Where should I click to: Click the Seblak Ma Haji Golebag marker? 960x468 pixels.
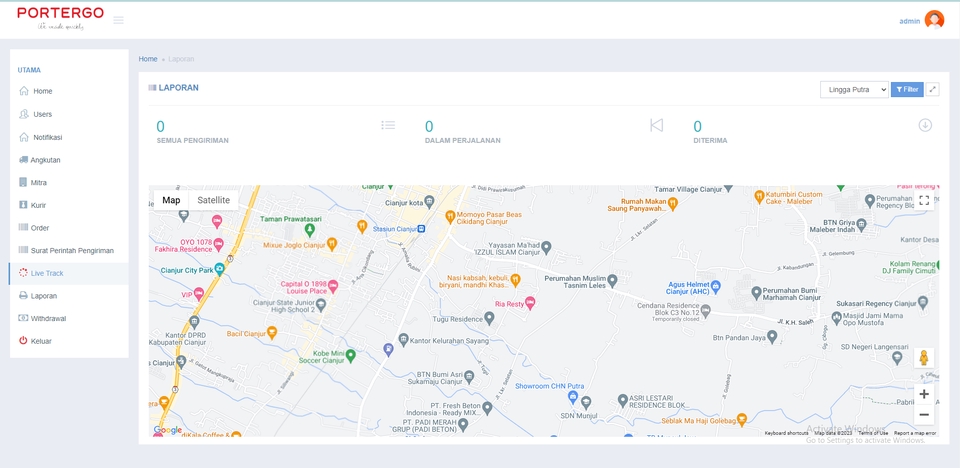point(742,420)
